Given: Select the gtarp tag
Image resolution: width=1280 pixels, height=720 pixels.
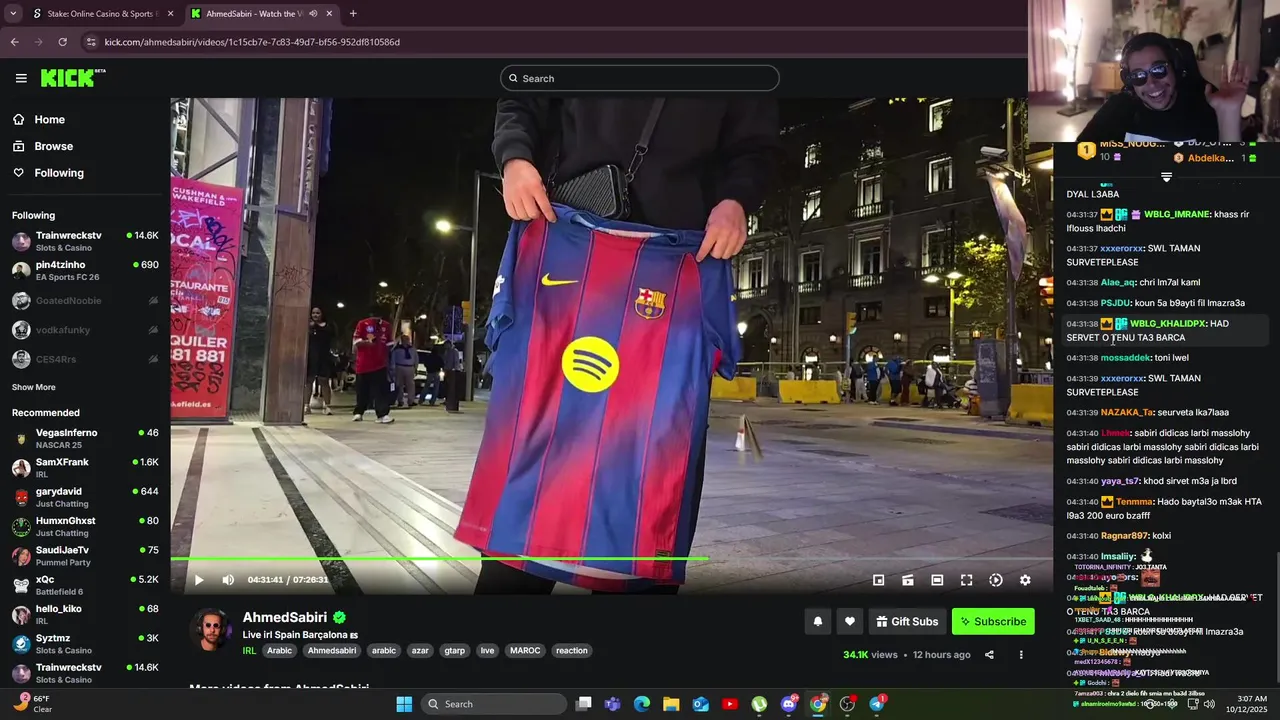Looking at the screenshot, I should click(x=455, y=650).
